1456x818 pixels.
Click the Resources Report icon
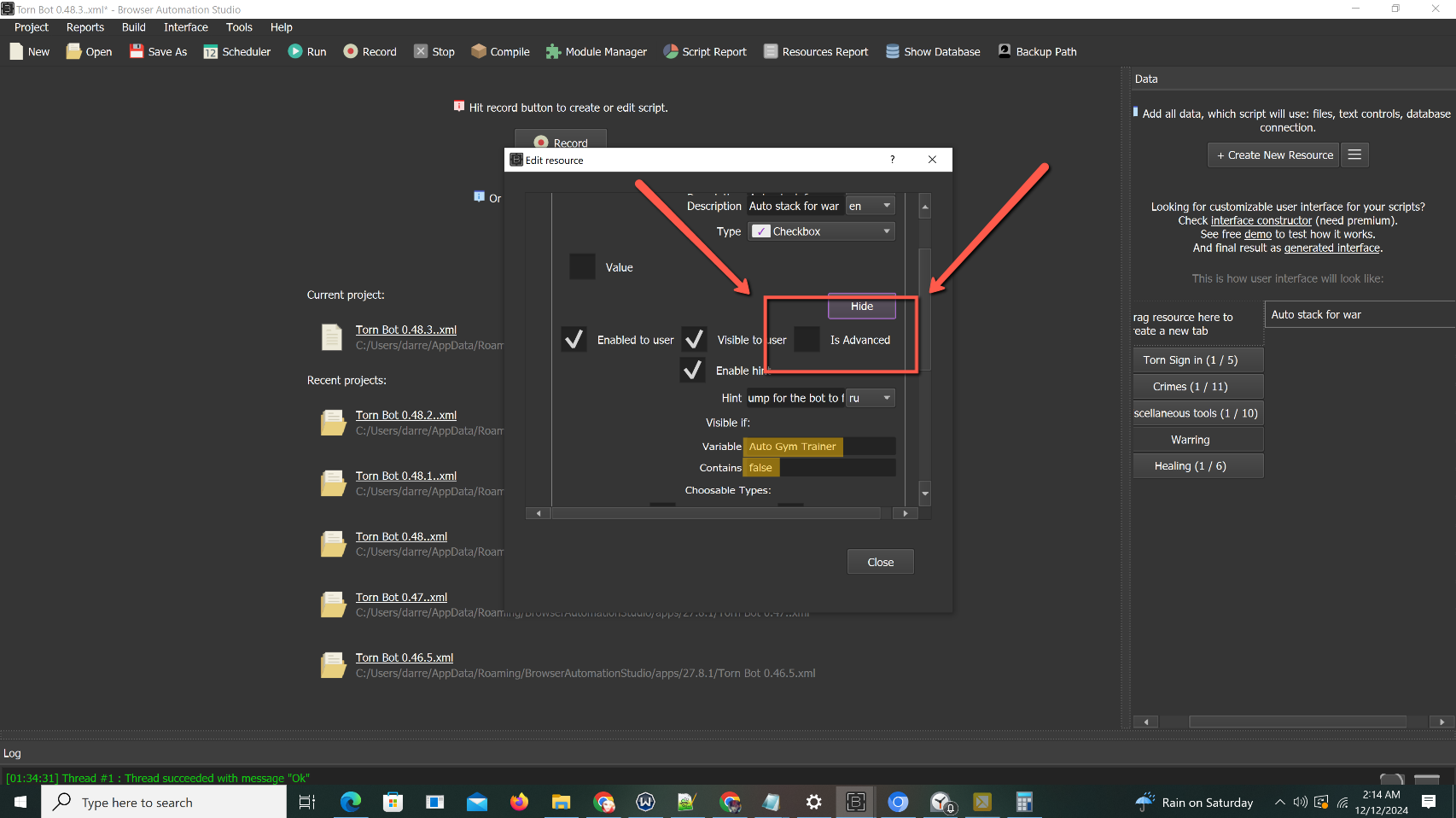(771, 51)
